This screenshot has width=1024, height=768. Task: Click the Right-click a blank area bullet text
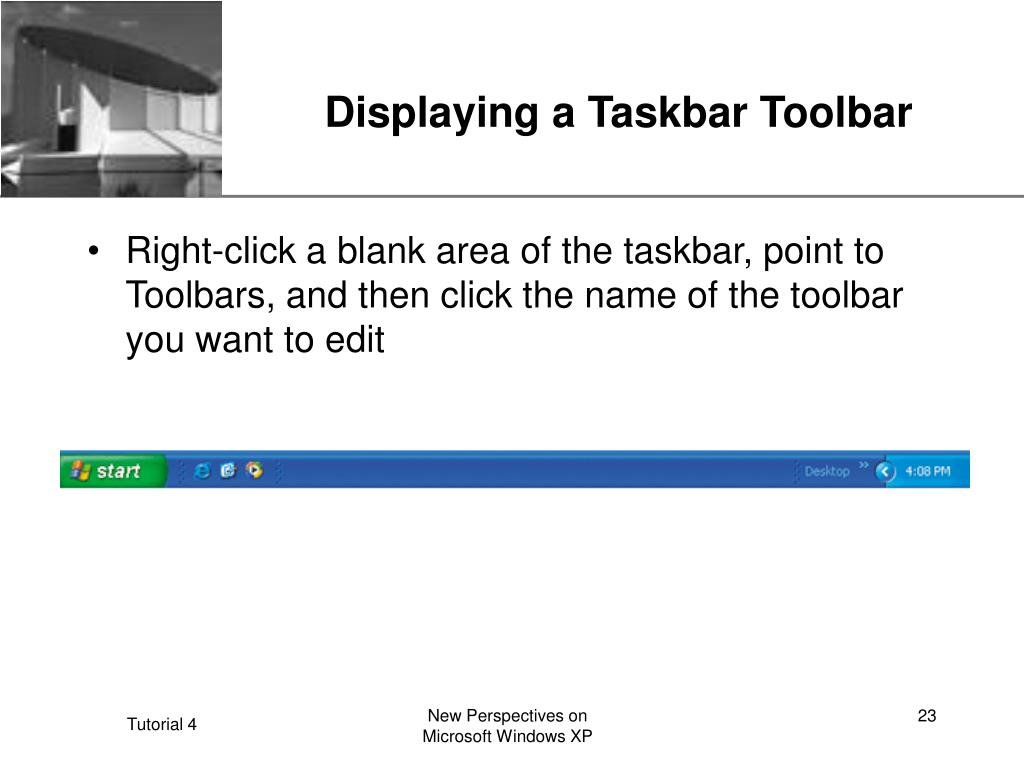pos(514,295)
